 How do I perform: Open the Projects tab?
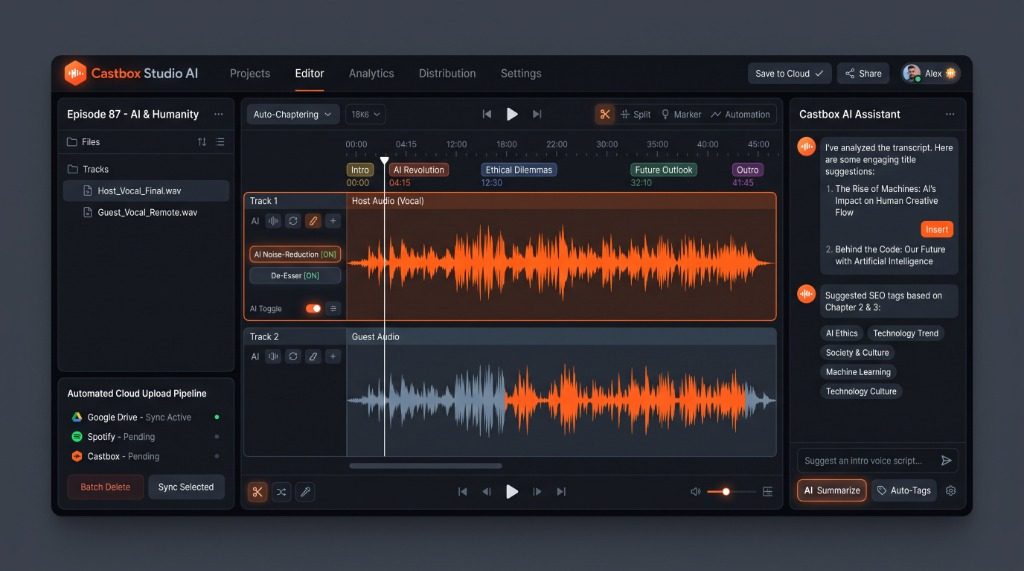pos(249,73)
